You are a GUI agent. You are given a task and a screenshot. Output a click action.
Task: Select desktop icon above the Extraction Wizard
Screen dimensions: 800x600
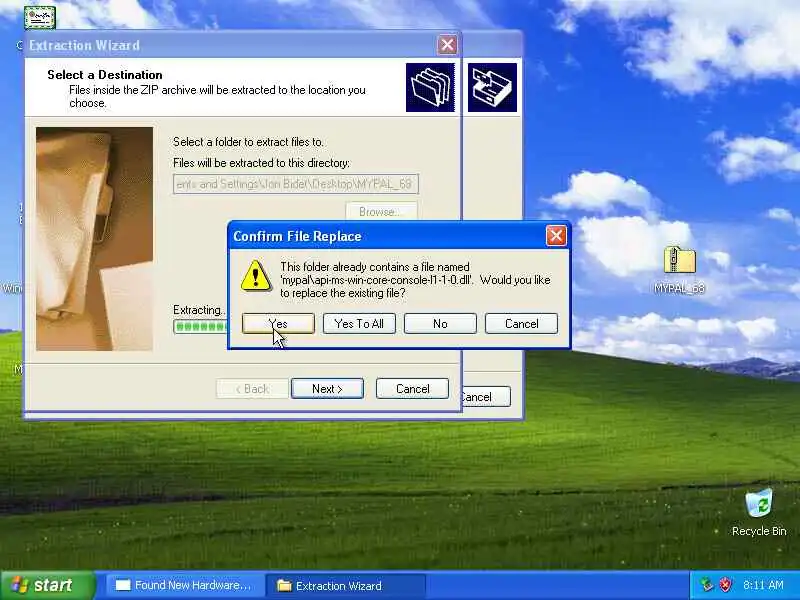click(40, 17)
